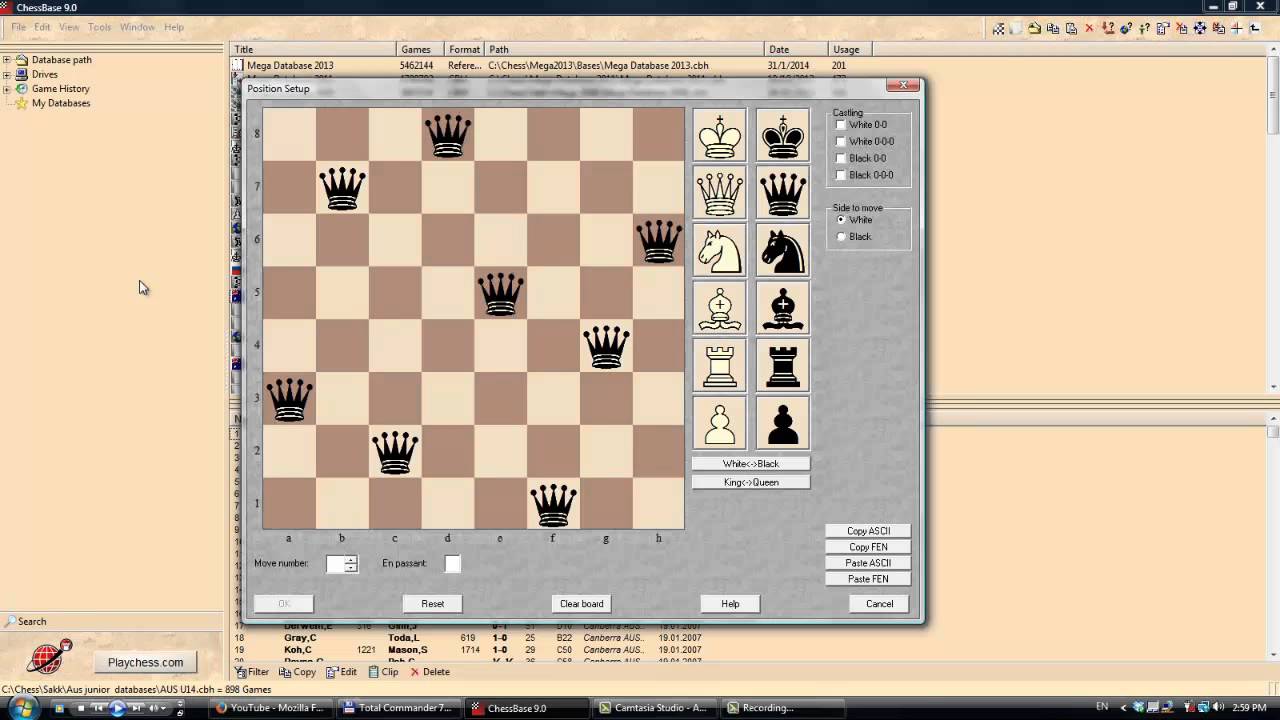The height and width of the screenshot is (720, 1280).
Task: Click the Paste ASCII button
Action: coord(868,563)
